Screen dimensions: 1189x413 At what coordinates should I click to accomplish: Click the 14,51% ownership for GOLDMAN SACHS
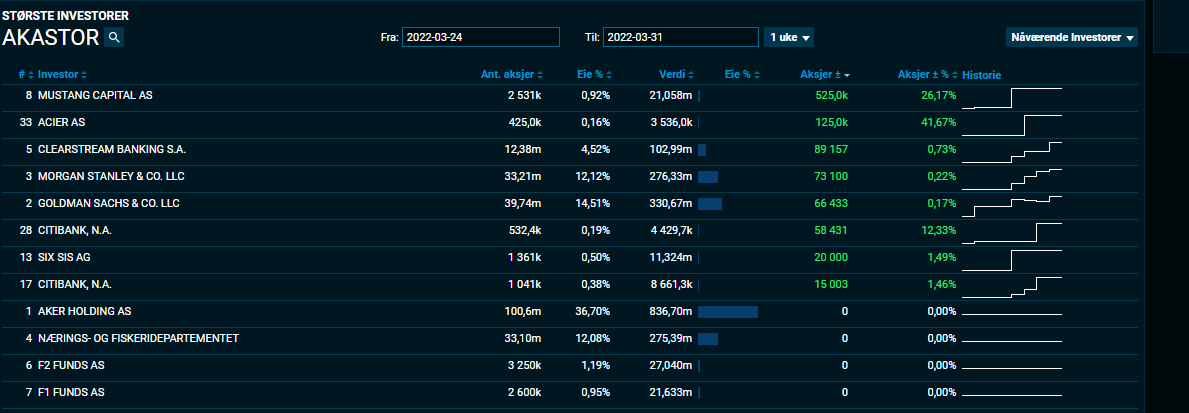(x=592, y=203)
